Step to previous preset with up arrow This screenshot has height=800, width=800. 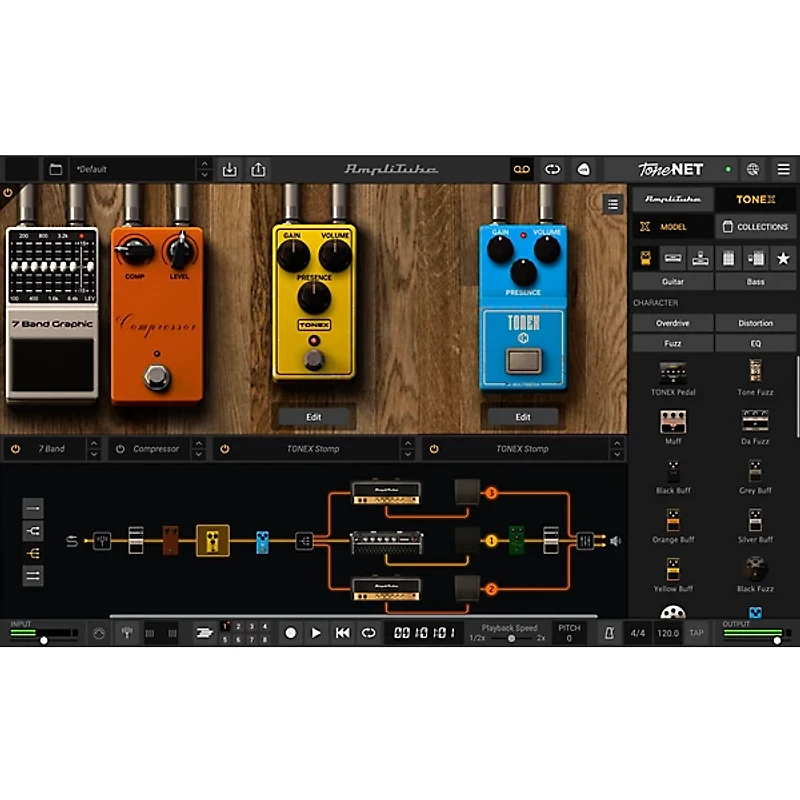pos(205,164)
